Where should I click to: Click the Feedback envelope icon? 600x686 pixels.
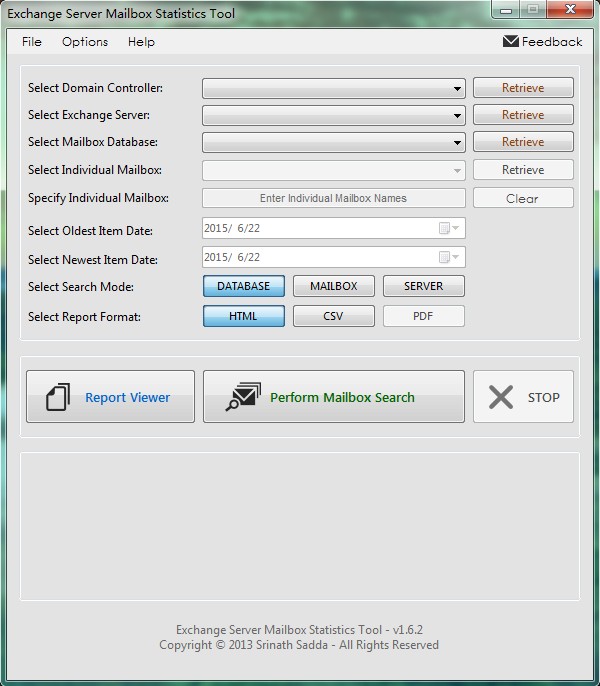(x=510, y=42)
